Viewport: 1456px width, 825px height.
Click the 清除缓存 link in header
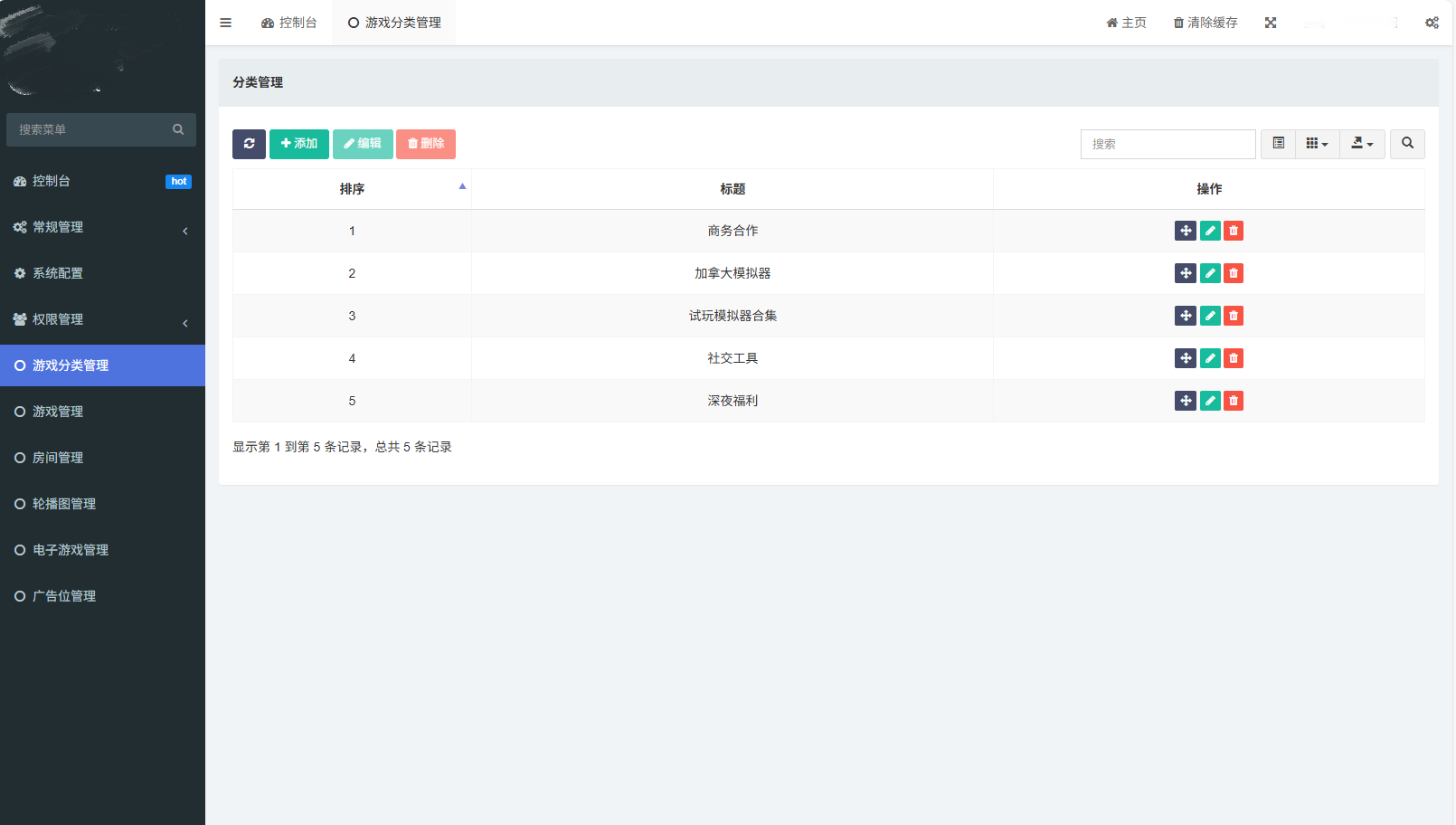point(1205,23)
